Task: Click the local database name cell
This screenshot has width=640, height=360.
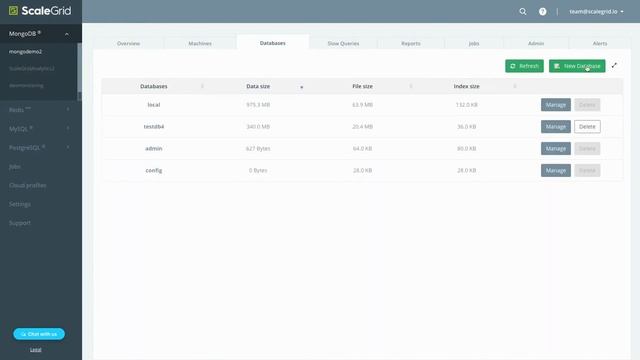Action: (154, 105)
